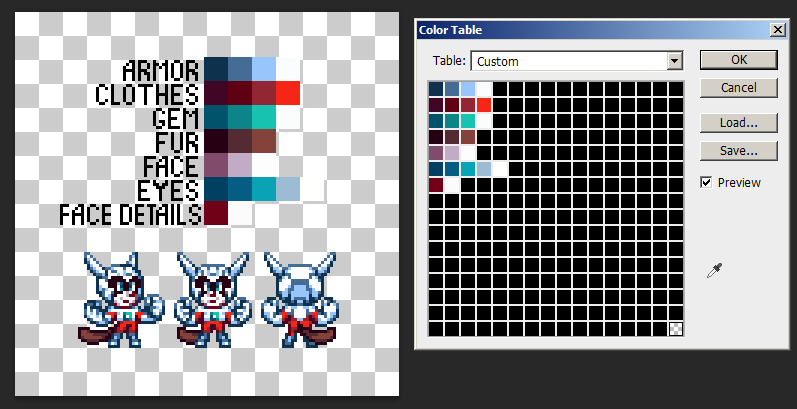The width and height of the screenshot is (797, 409).
Task: Click the middle character sprite on canvas
Action: pos(214,300)
